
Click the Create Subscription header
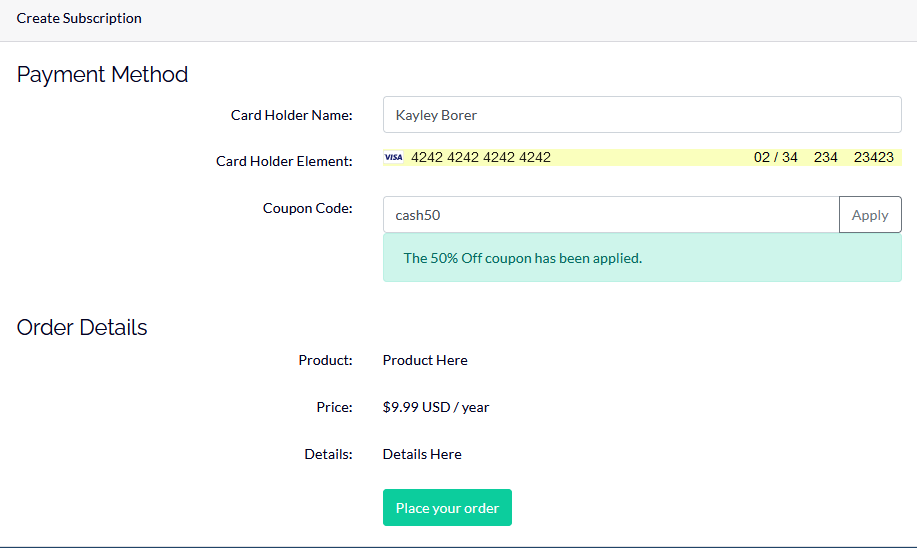pyautogui.click(x=79, y=18)
